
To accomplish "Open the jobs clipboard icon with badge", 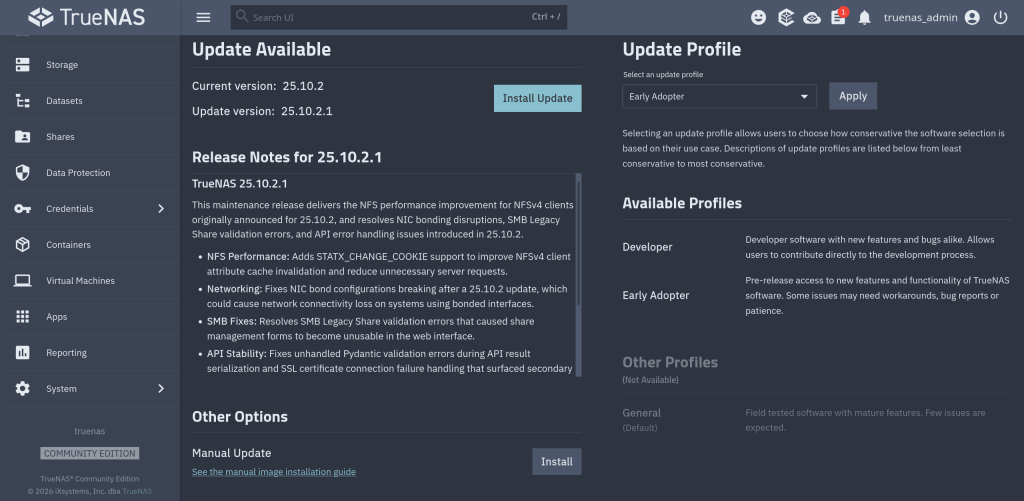I will (x=838, y=17).
